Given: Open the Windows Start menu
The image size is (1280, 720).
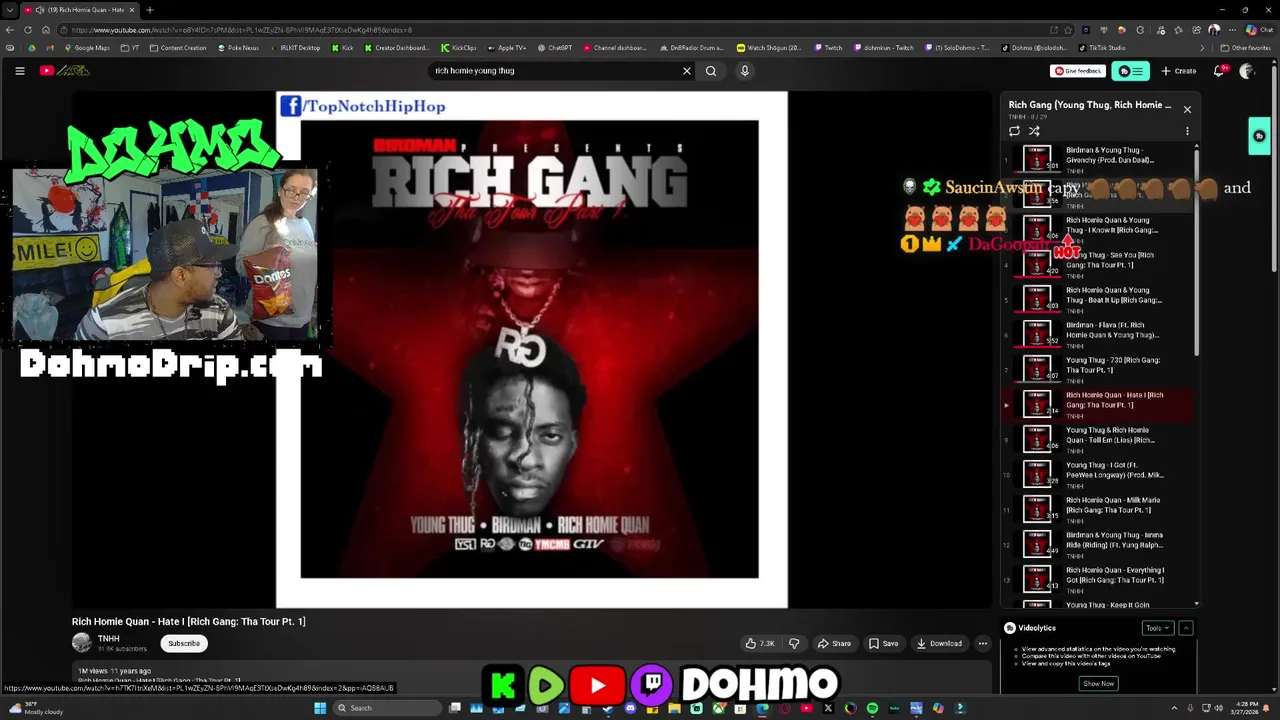Looking at the screenshot, I should pos(320,708).
